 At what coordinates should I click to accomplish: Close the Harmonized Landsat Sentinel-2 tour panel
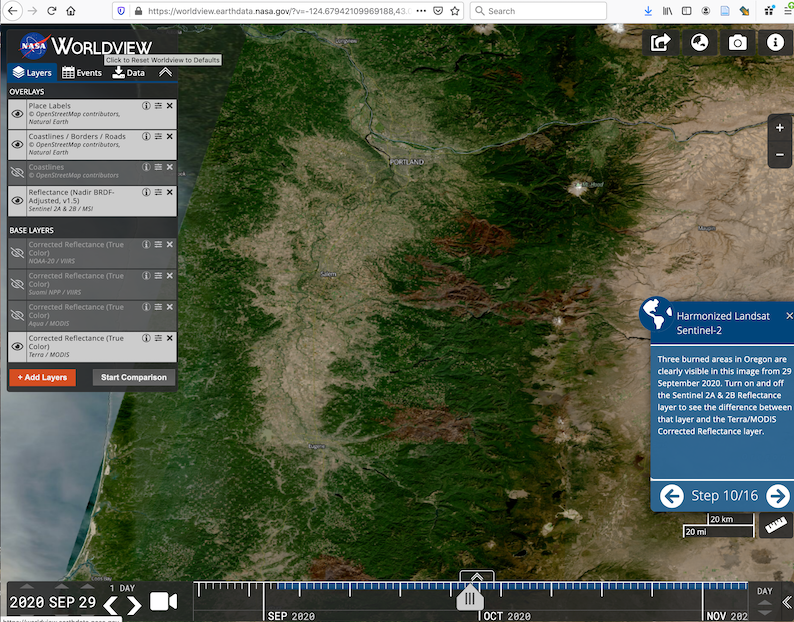click(x=789, y=316)
